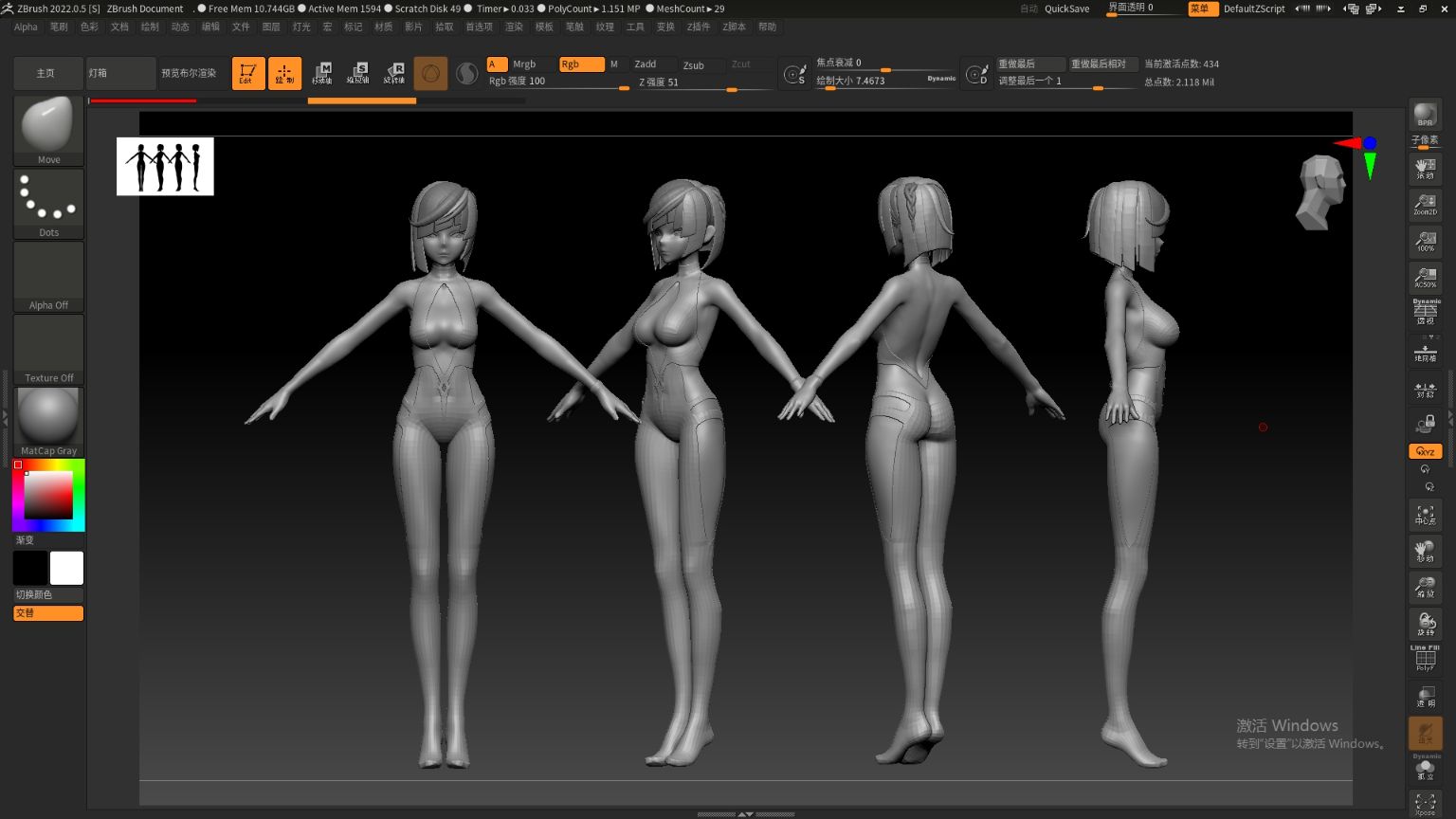Open the Move brush thumbnail

pyautogui.click(x=48, y=130)
